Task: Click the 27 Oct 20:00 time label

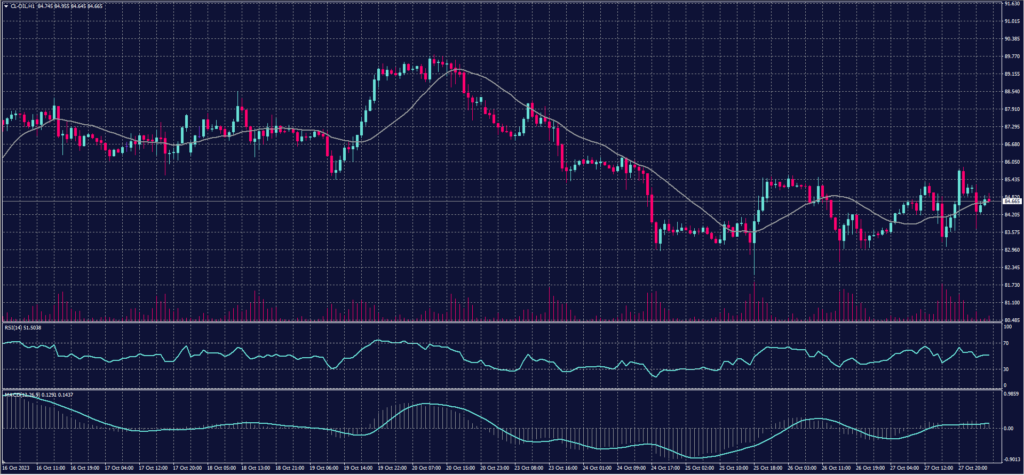Action: point(973,467)
